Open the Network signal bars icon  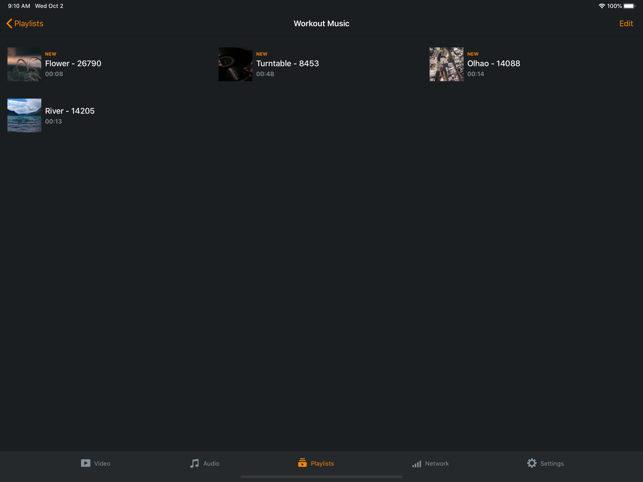[x=417, y=464]
